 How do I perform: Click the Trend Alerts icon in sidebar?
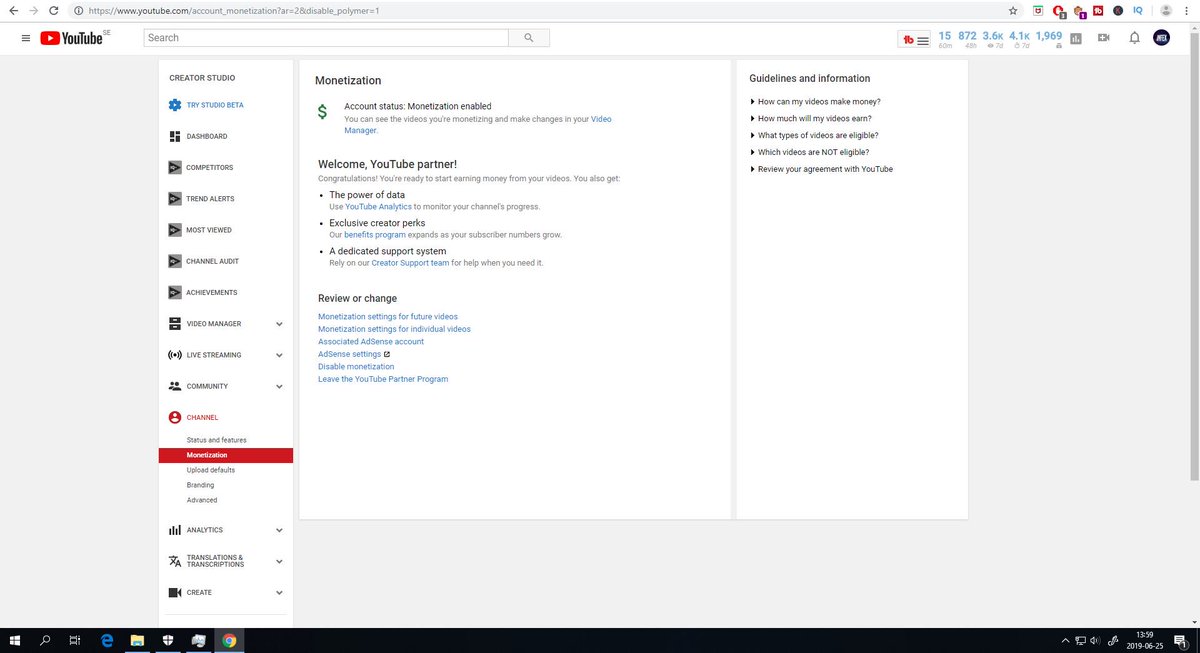175,198
